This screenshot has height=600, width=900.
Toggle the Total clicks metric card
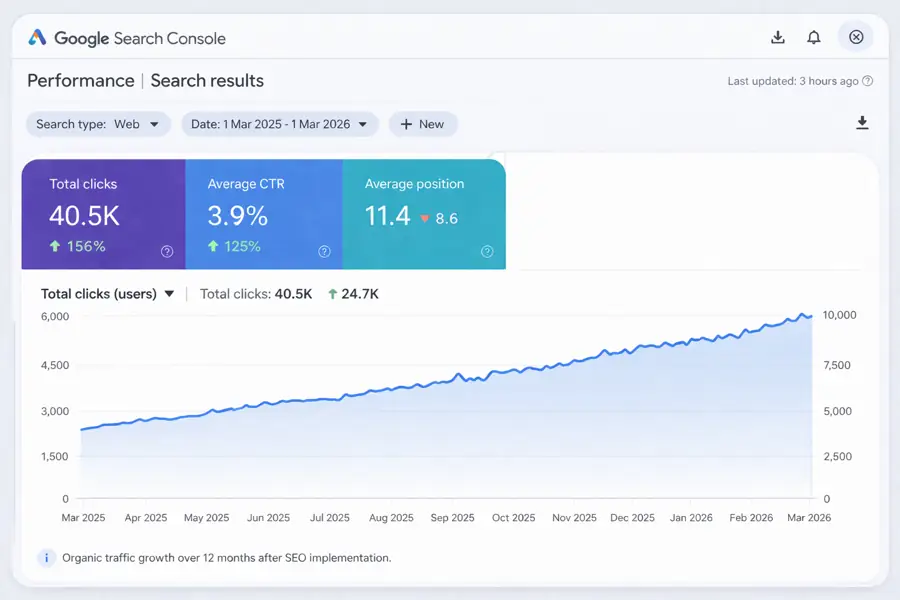coord(103,213)
